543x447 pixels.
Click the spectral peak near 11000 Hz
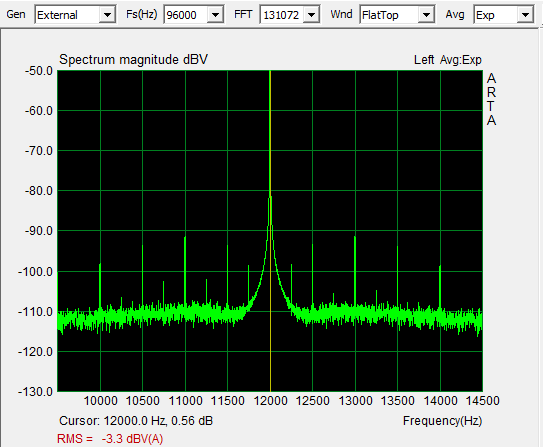[x=185, y=270]
